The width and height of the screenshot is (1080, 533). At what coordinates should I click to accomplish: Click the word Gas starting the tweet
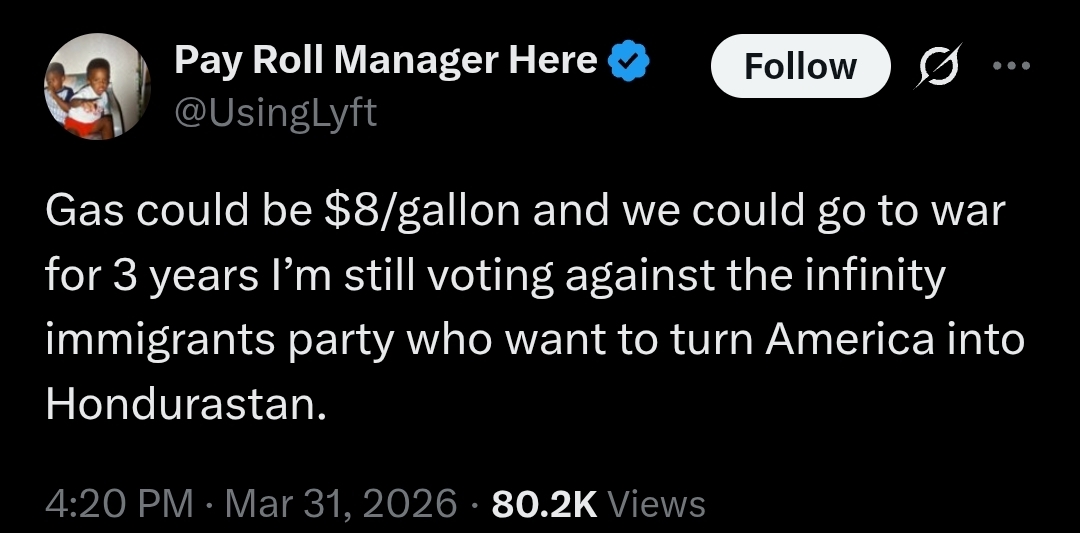[85, 211]
